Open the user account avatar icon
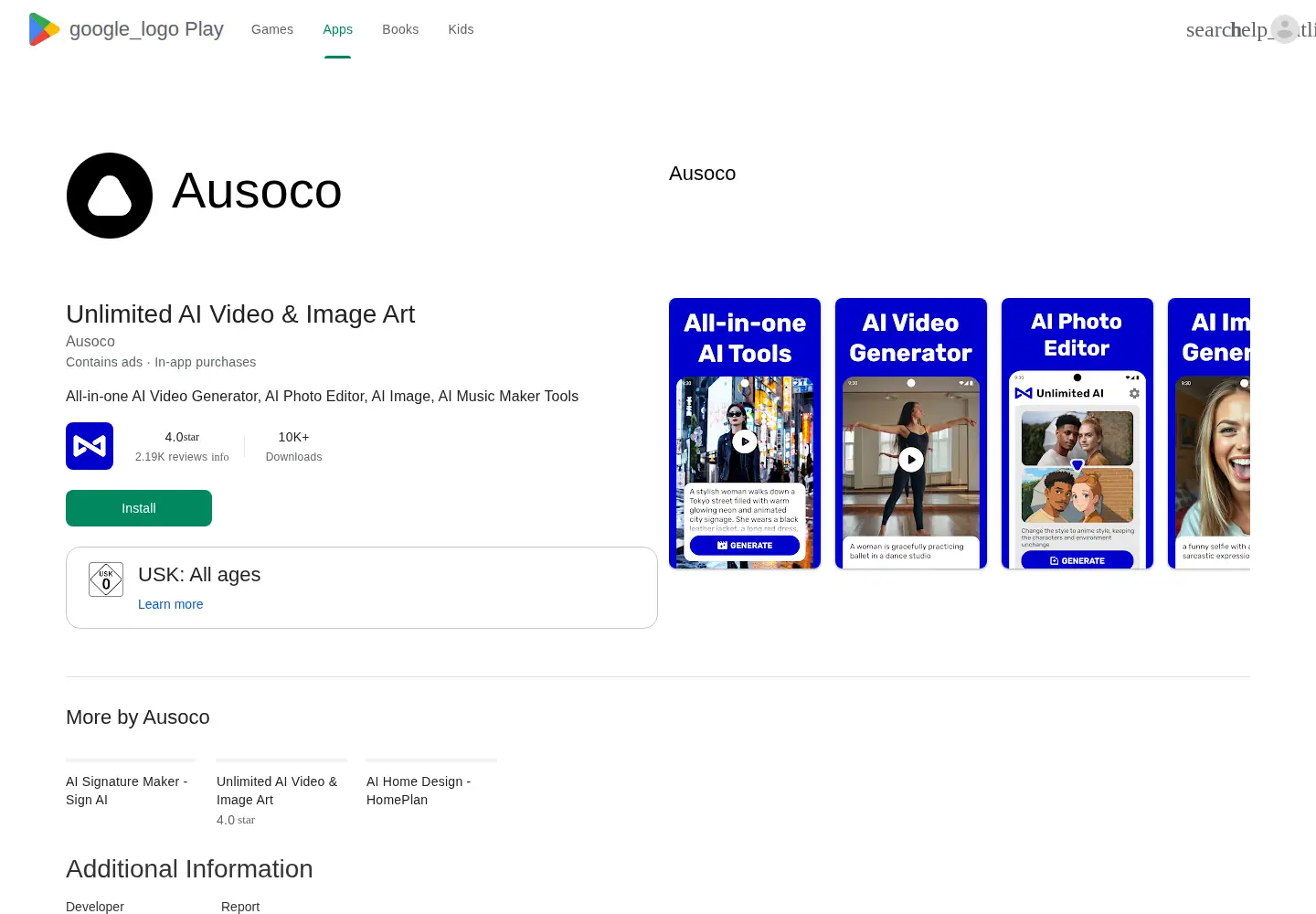The width and height of the screenshot is (1316, 914). click(x=1285, y=29)
